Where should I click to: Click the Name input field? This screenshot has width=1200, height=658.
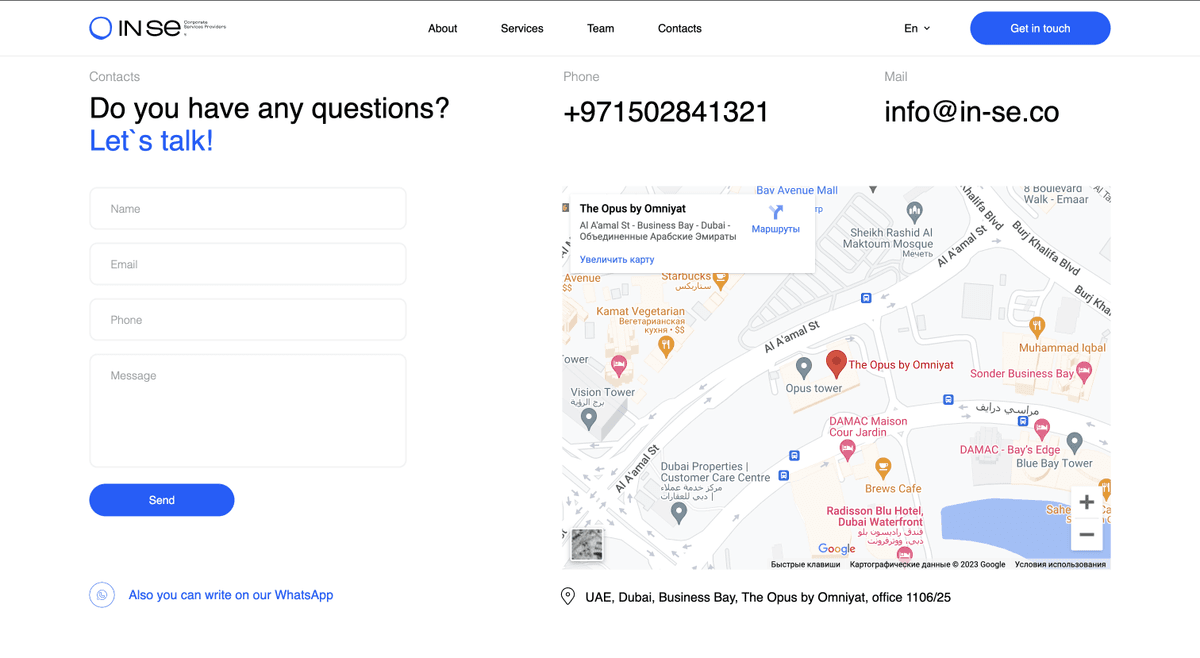point(248,209)
